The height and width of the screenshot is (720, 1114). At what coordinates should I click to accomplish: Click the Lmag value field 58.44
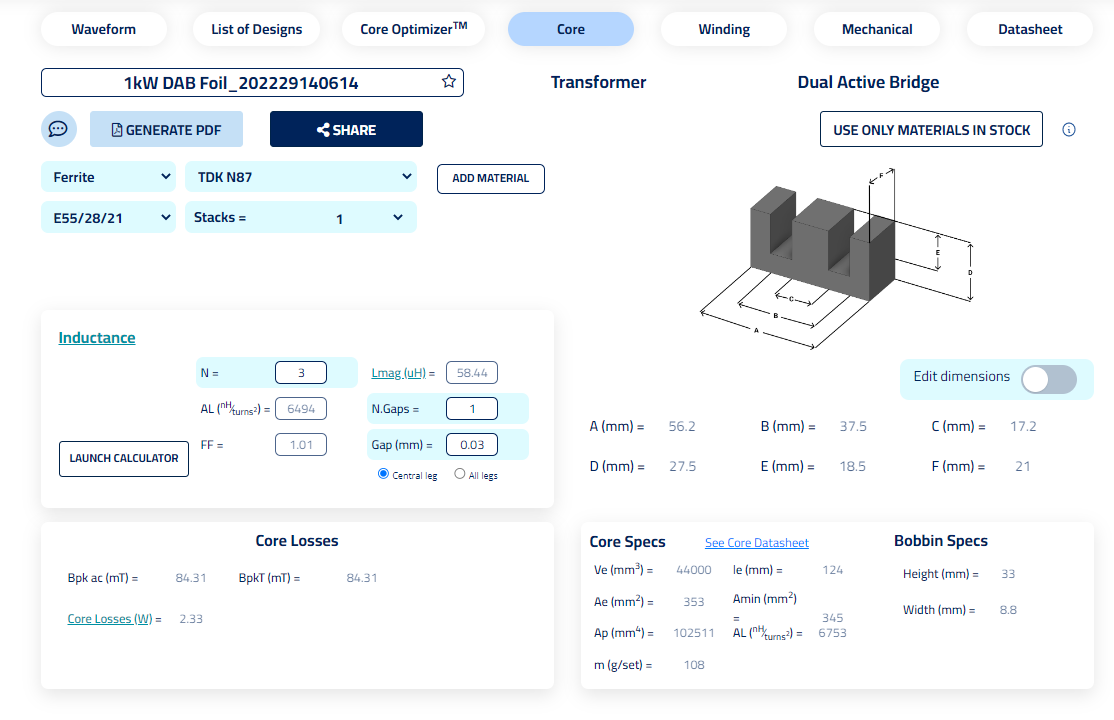(472, 372)
